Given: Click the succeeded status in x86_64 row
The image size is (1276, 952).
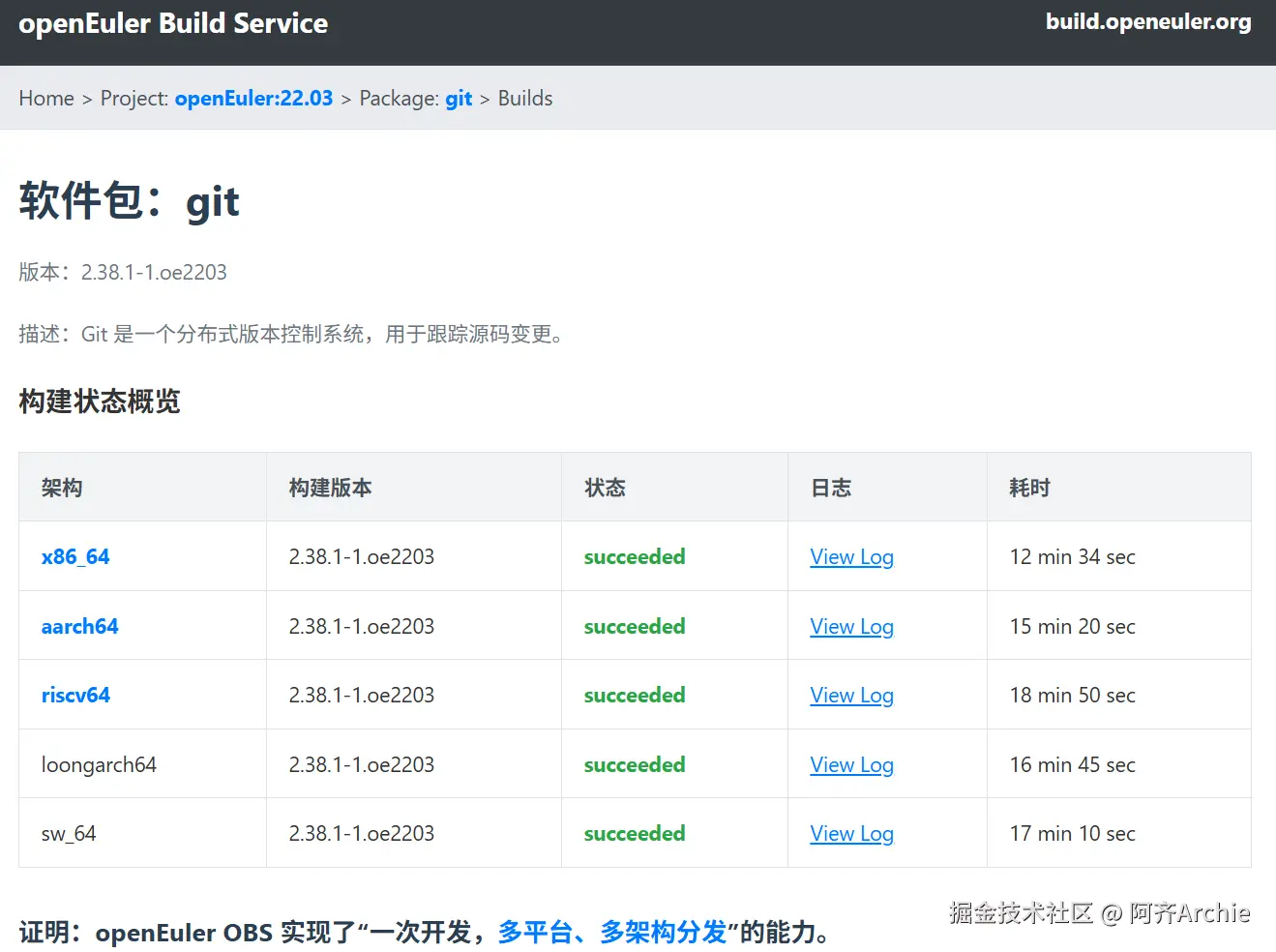Looking at the screenshot, I should [635, 557].
